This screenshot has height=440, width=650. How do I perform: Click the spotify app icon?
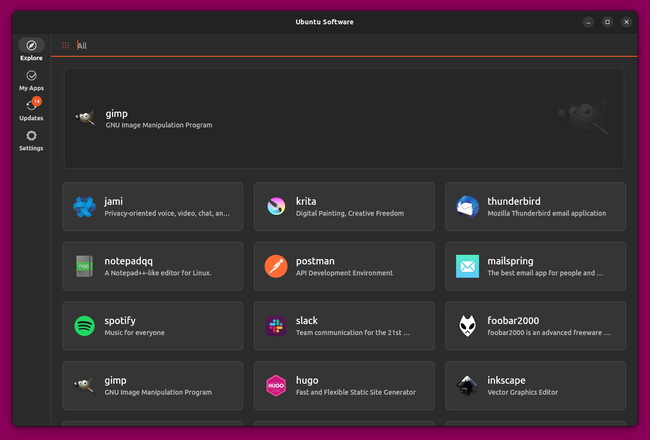click(84, 326)
